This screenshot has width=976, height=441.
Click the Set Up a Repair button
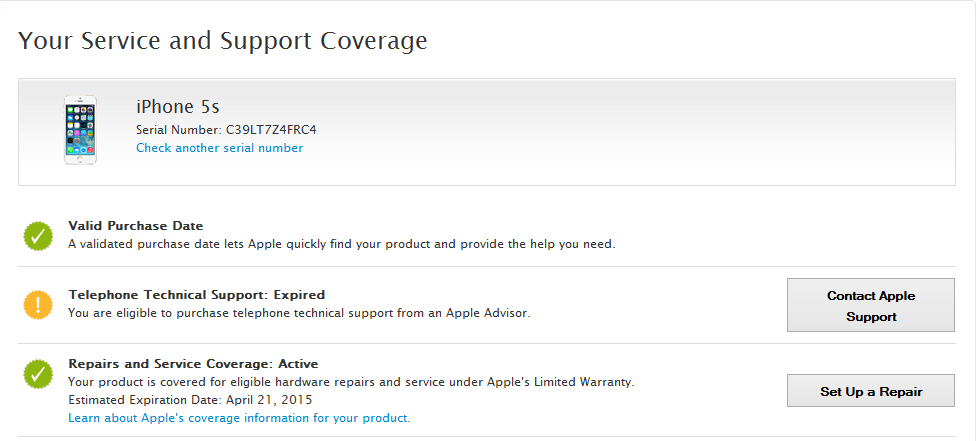[x=871, y=391]
